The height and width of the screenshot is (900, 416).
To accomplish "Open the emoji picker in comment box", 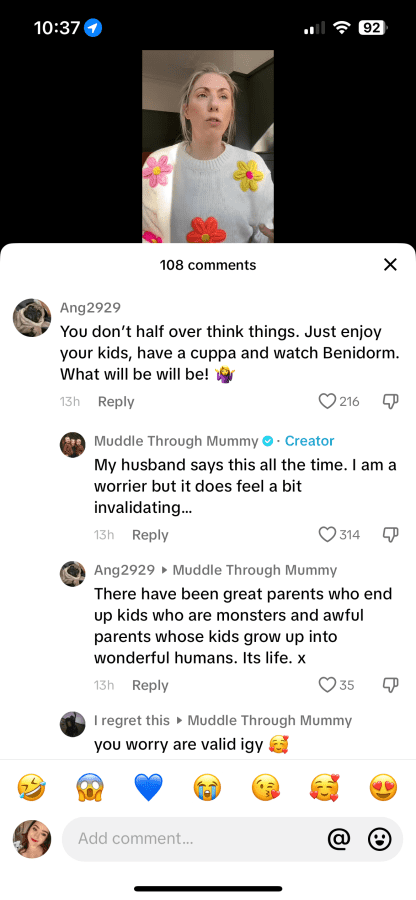I will click(380, 839).
